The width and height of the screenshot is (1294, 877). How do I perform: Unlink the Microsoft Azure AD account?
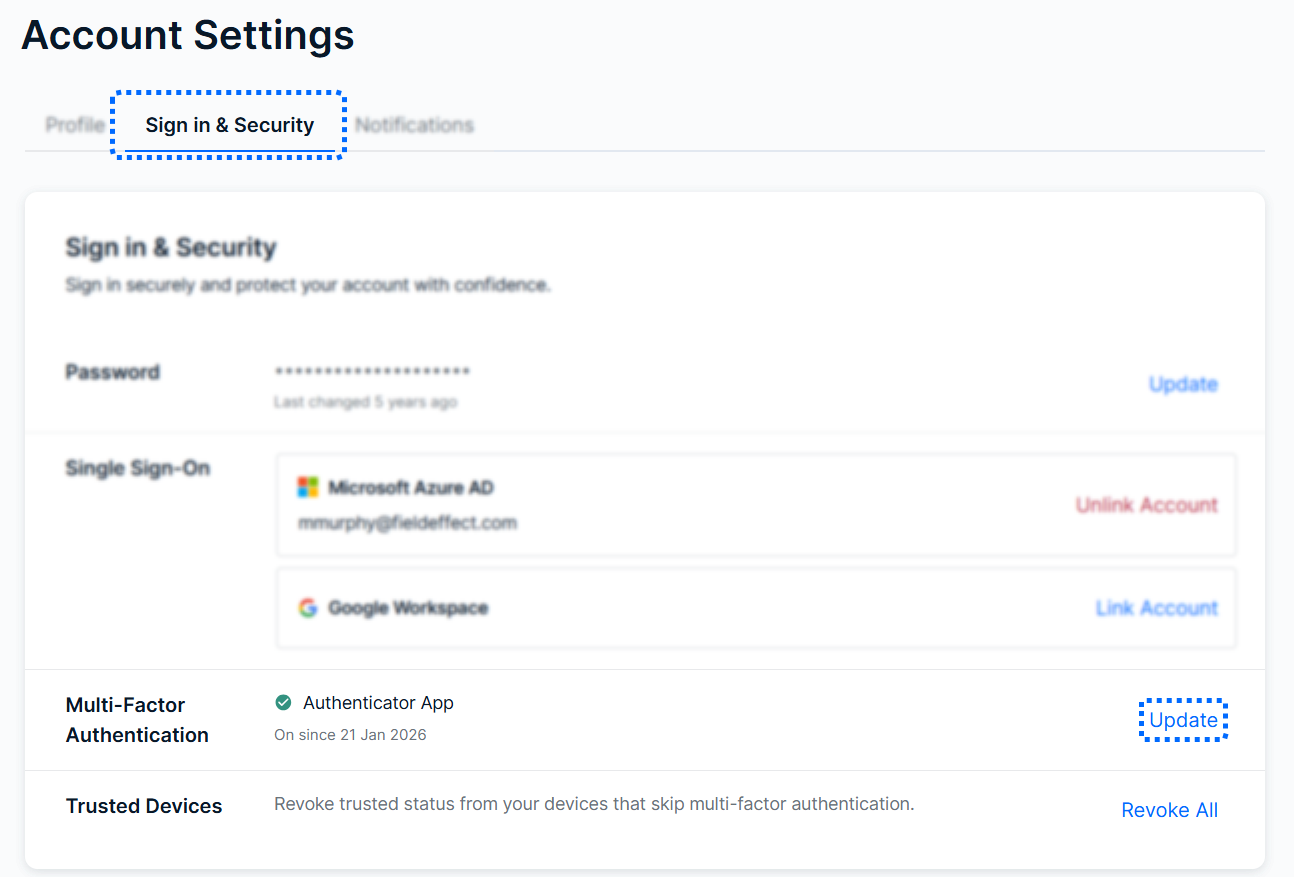pos(1147,505)
